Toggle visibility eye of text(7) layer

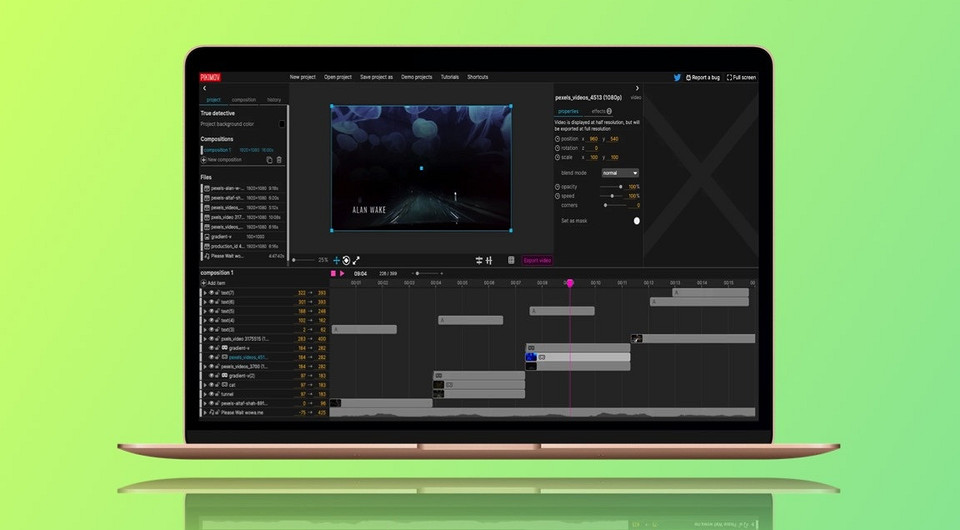212,293
